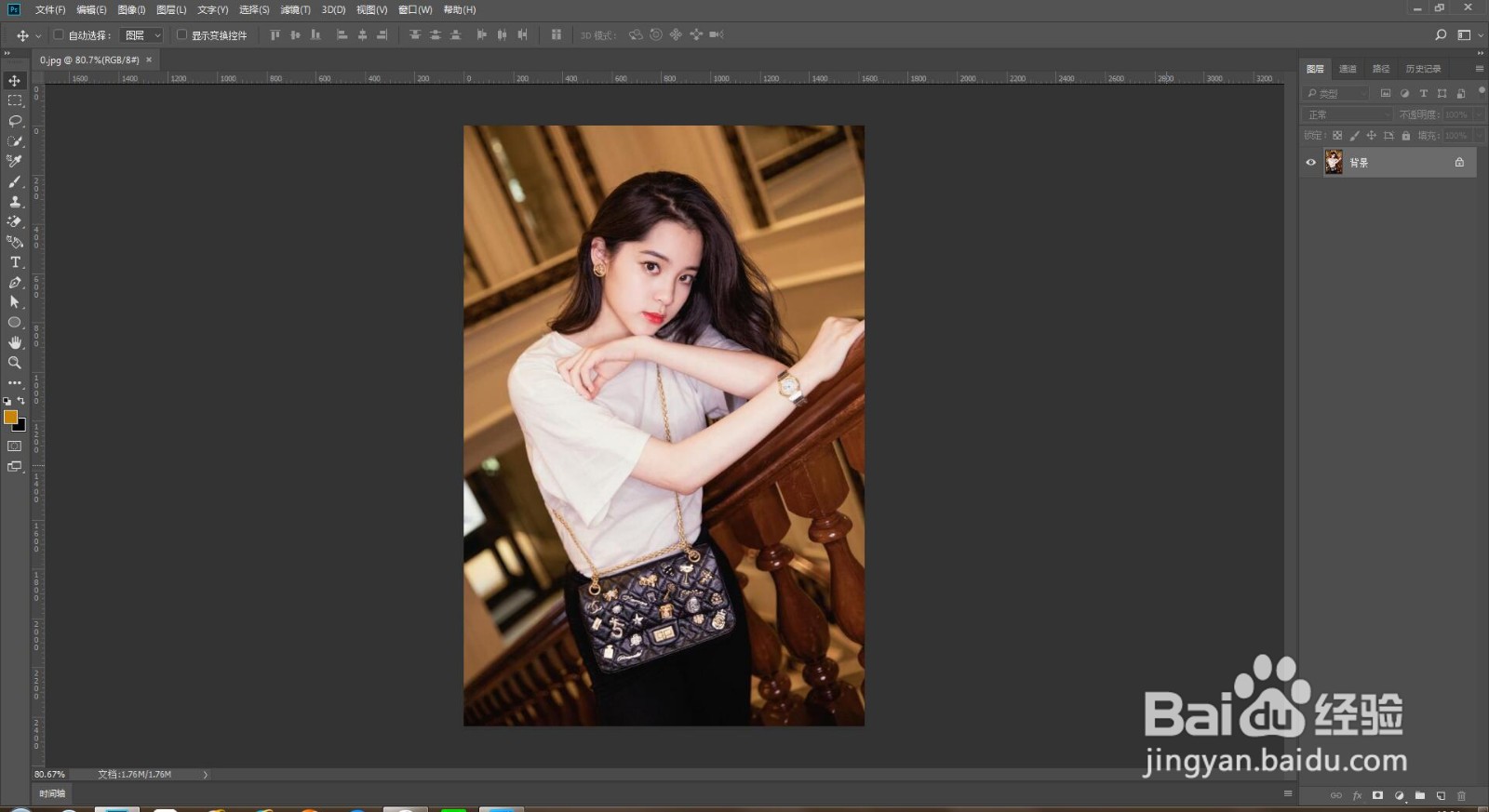Select the Eraser tool
Viewport: 1489px width, 812px height.
coord(15,221)
